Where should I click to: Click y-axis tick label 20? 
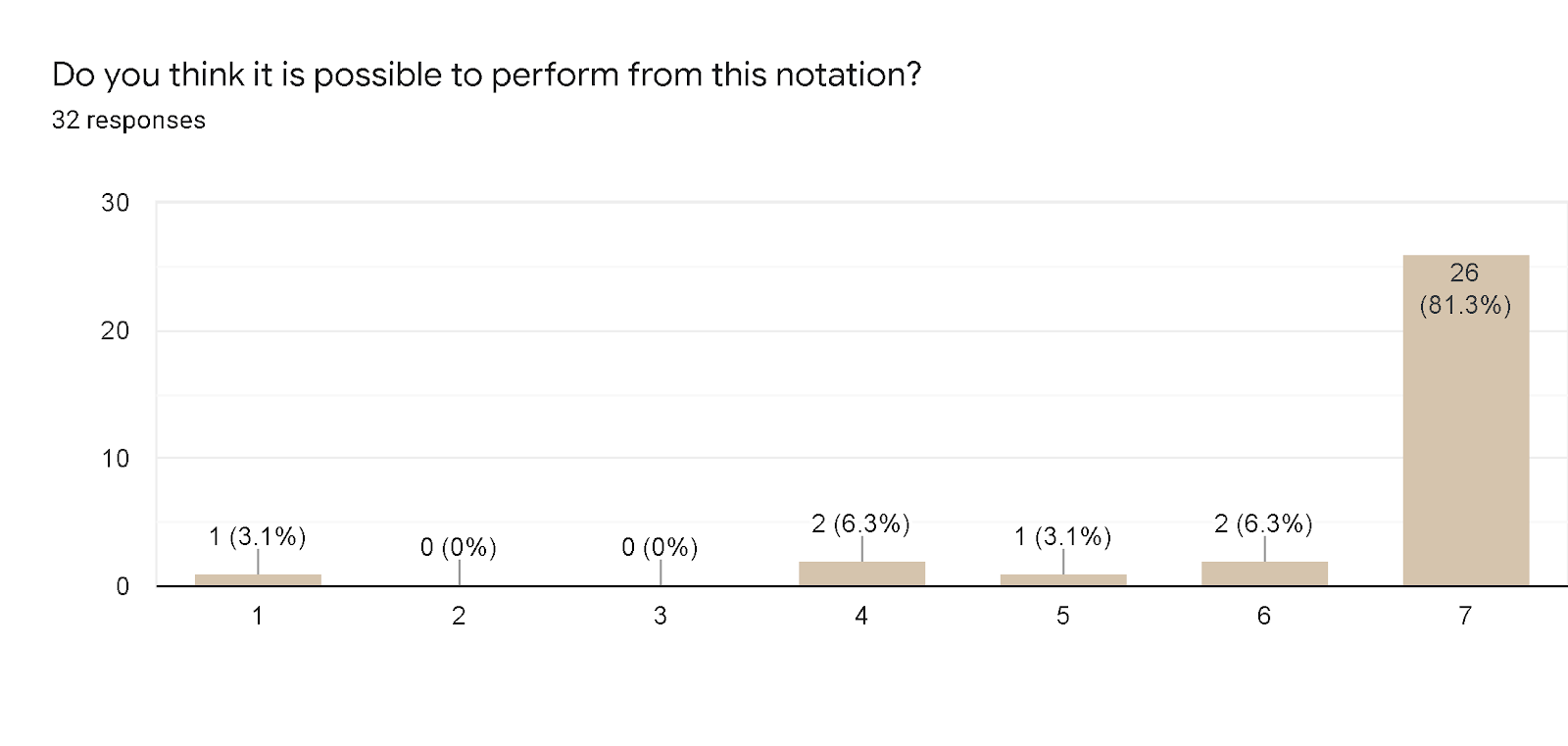[116, 330]
